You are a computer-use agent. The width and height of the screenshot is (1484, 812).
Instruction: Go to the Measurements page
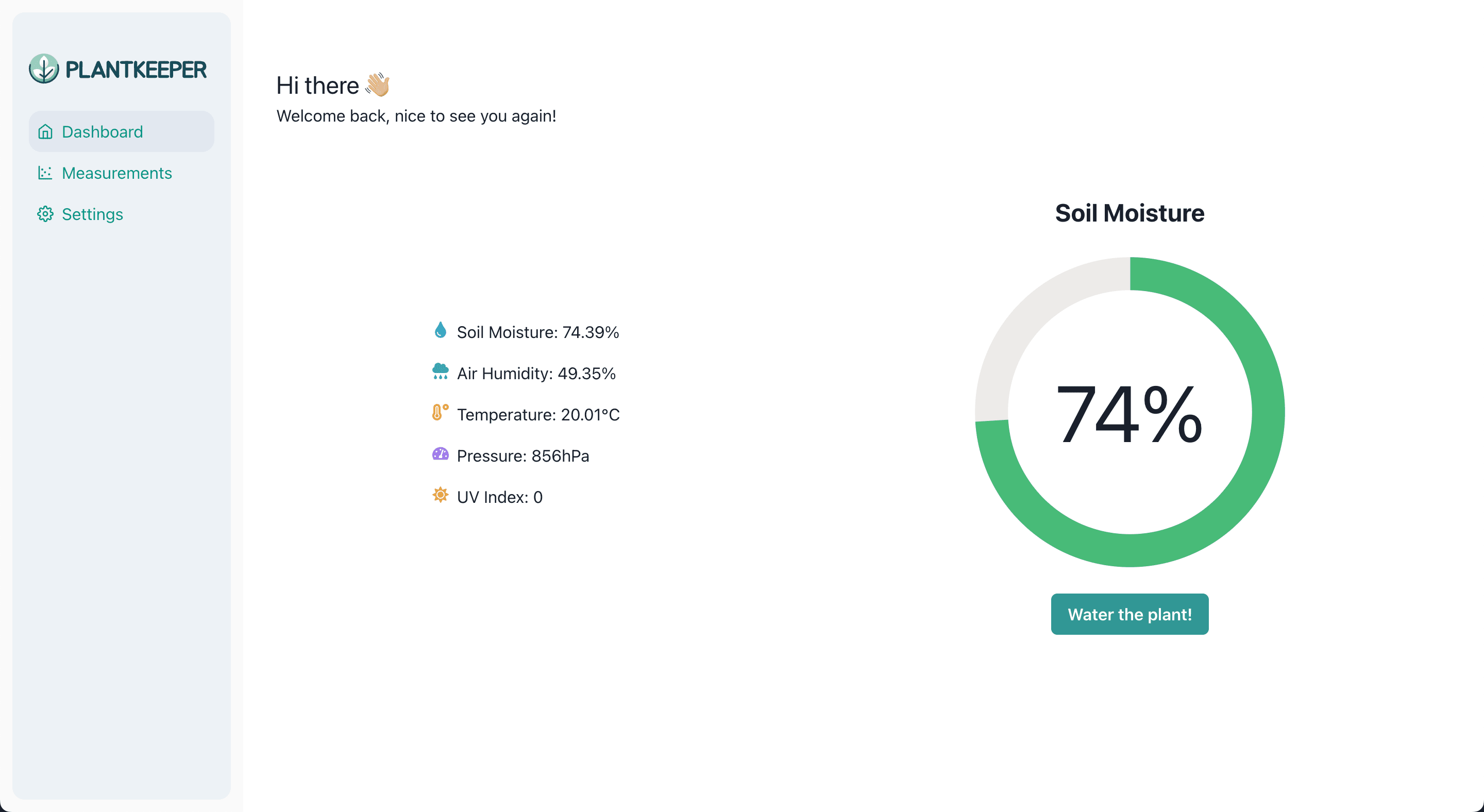click(117, 173)
